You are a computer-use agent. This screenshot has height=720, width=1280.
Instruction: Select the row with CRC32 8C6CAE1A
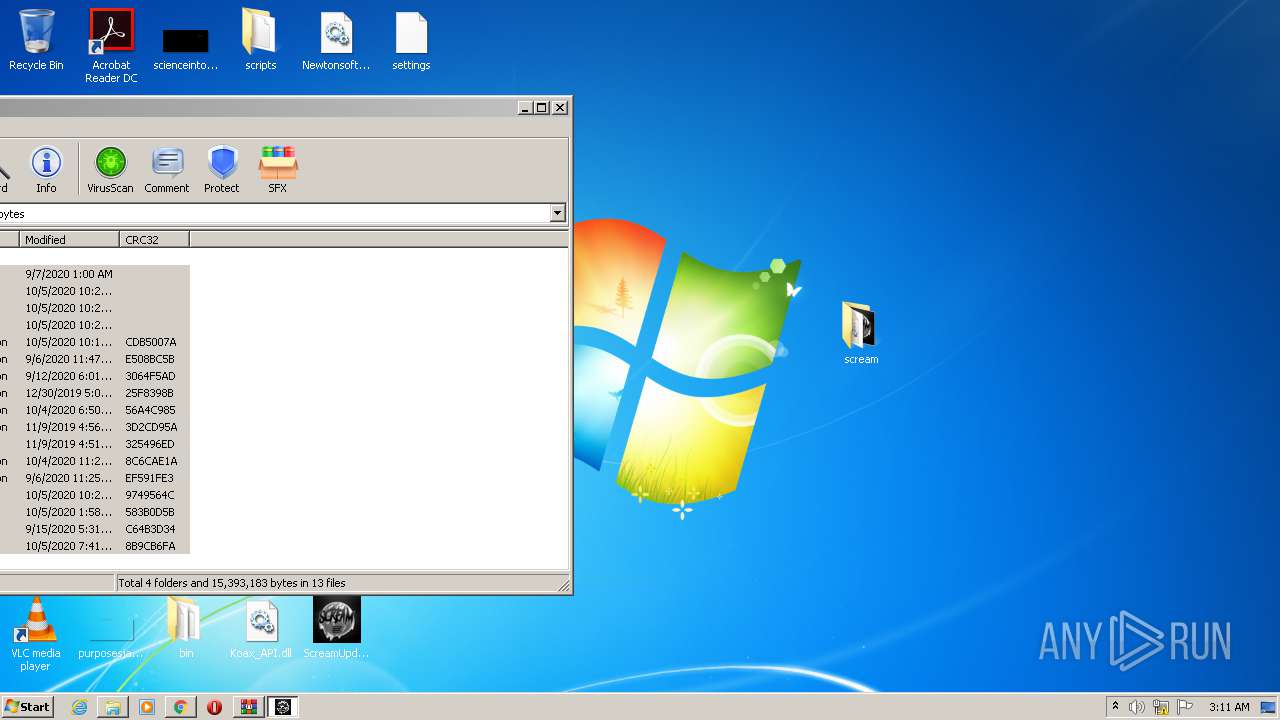coord(95,461)
